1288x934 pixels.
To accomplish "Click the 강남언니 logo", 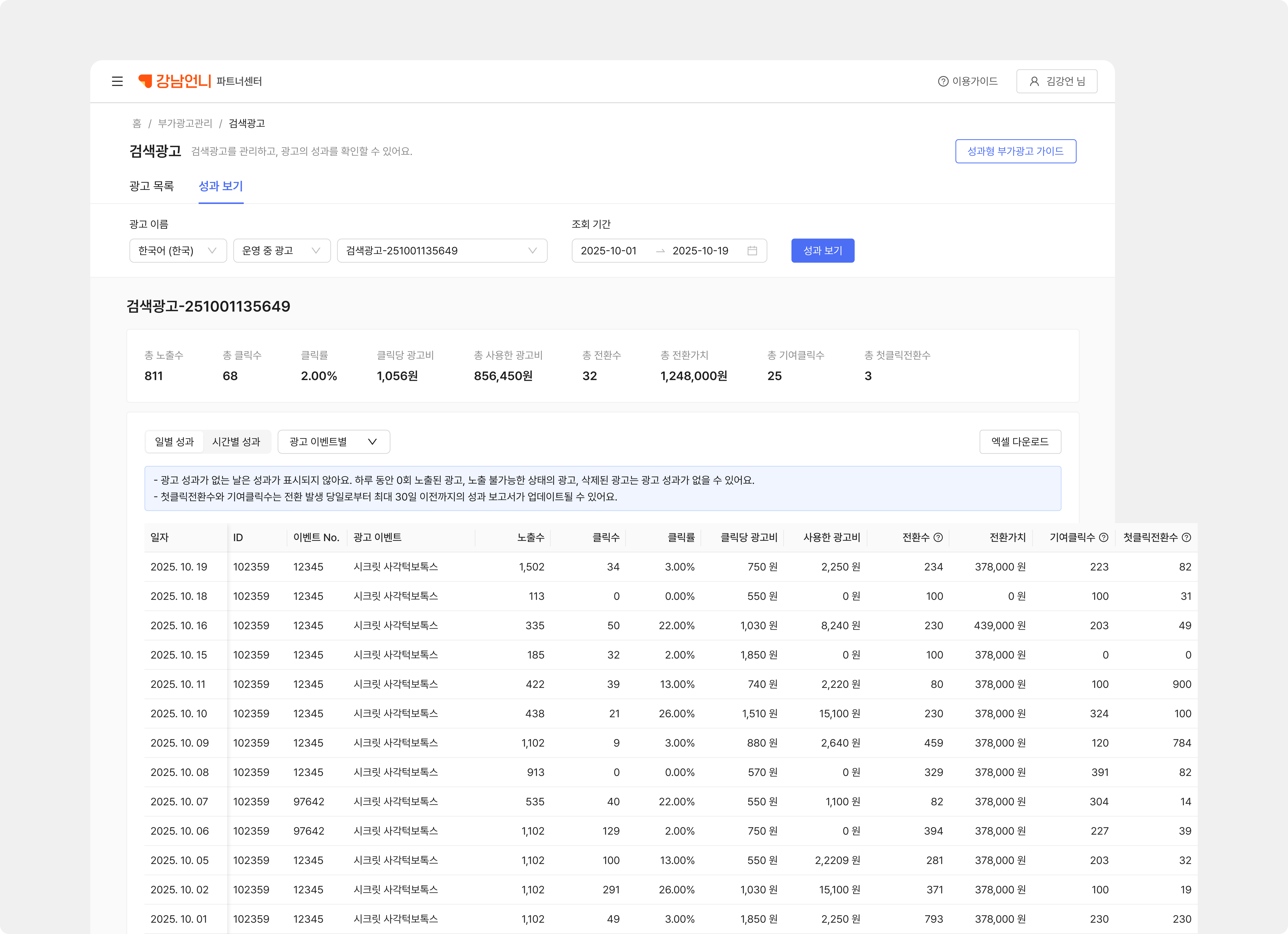I will [x=175, y=81].
